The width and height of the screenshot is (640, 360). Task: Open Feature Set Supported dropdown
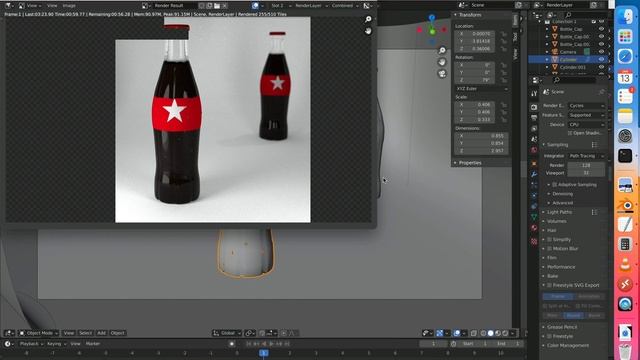[x=587, y=115]
